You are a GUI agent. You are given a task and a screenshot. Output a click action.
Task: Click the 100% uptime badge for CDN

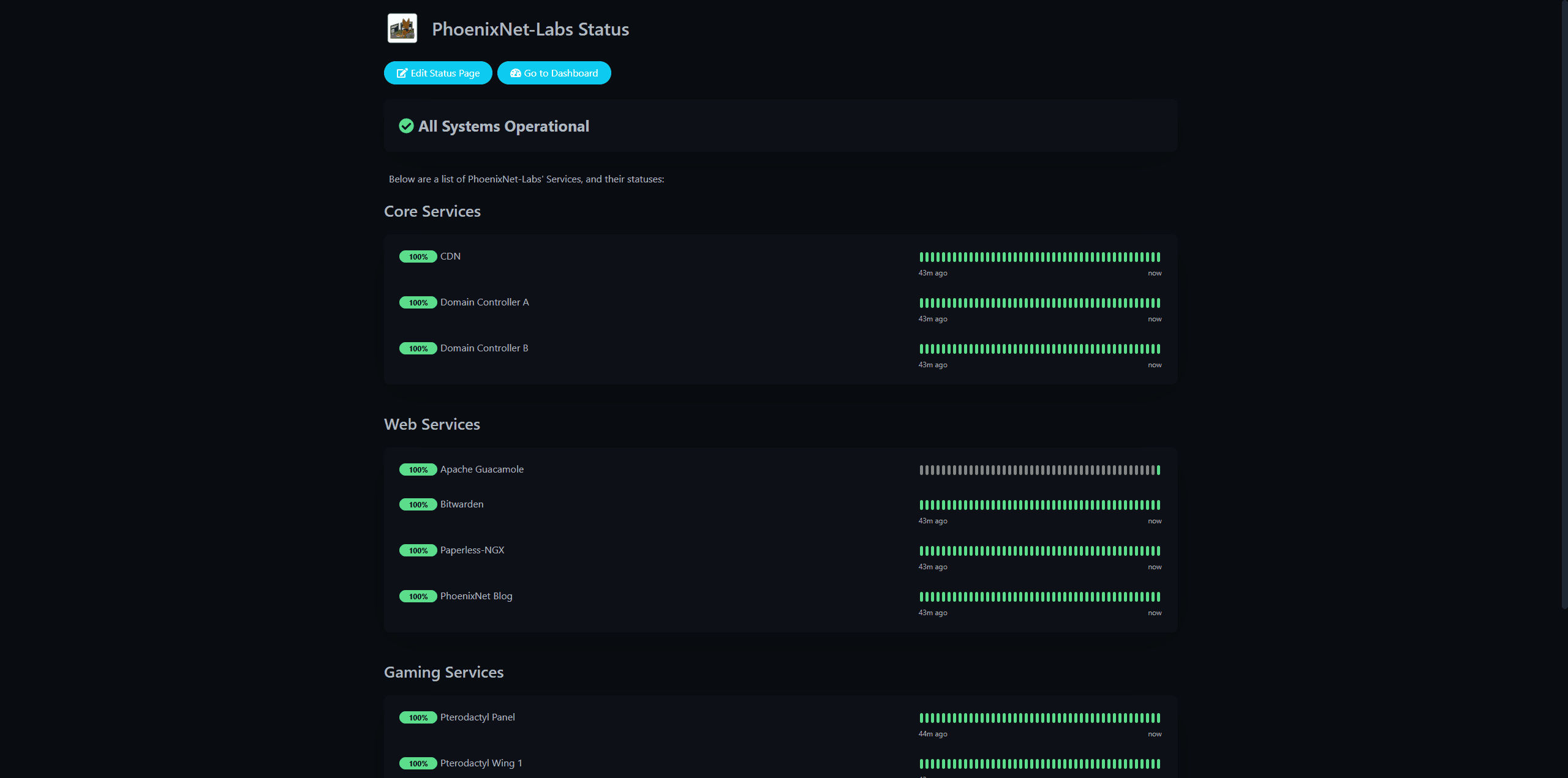[418, 256]
